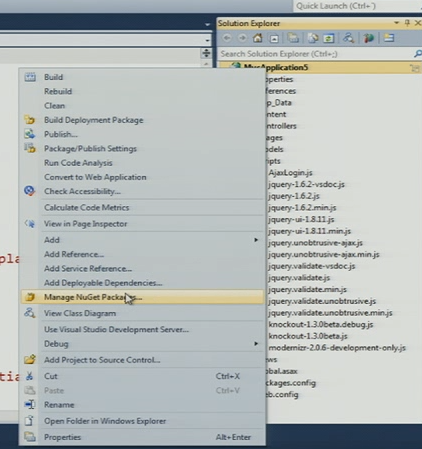Click the Build icon in the context menu

point(30,77)
